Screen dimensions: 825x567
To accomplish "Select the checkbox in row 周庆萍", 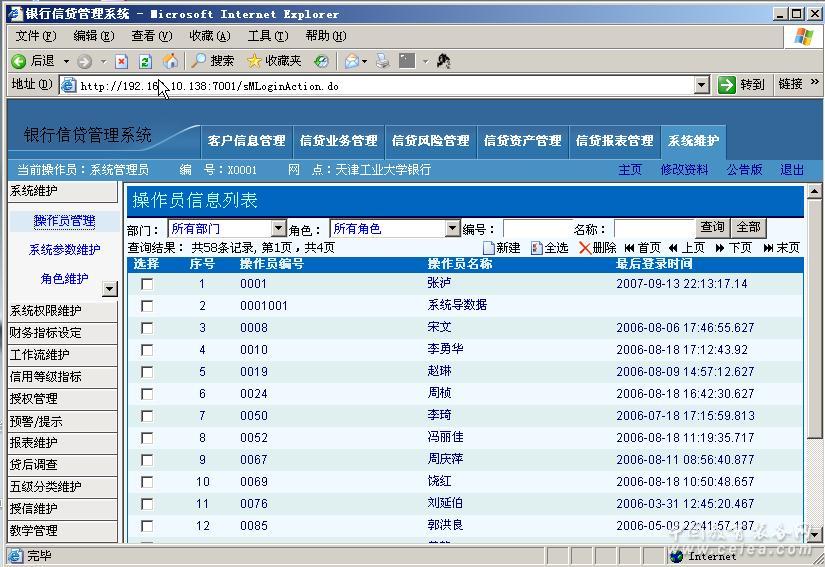I will (147, 460).
